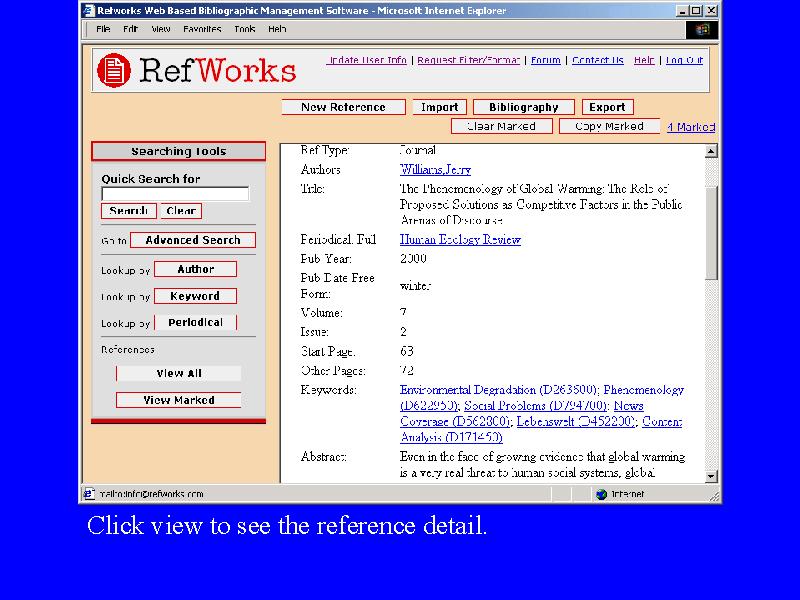
Task: Click the Copy Marked button
Action: 609,127
